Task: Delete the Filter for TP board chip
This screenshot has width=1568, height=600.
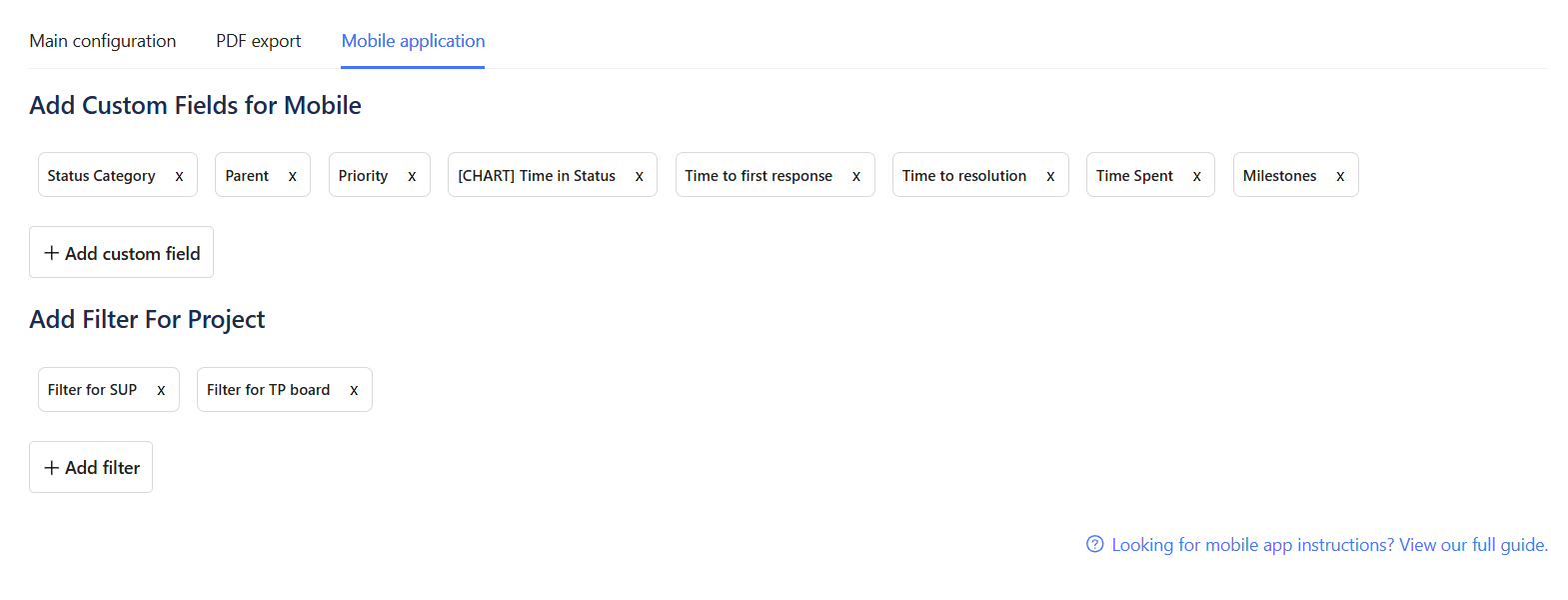Action: click(x=354, y=390)
